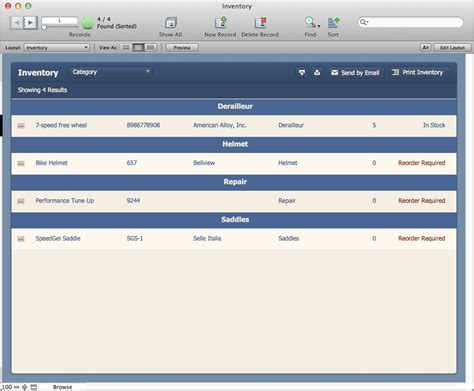Screen dimensions: 474x391
Task: Click the Send by Email button
Action: [355, 72]
